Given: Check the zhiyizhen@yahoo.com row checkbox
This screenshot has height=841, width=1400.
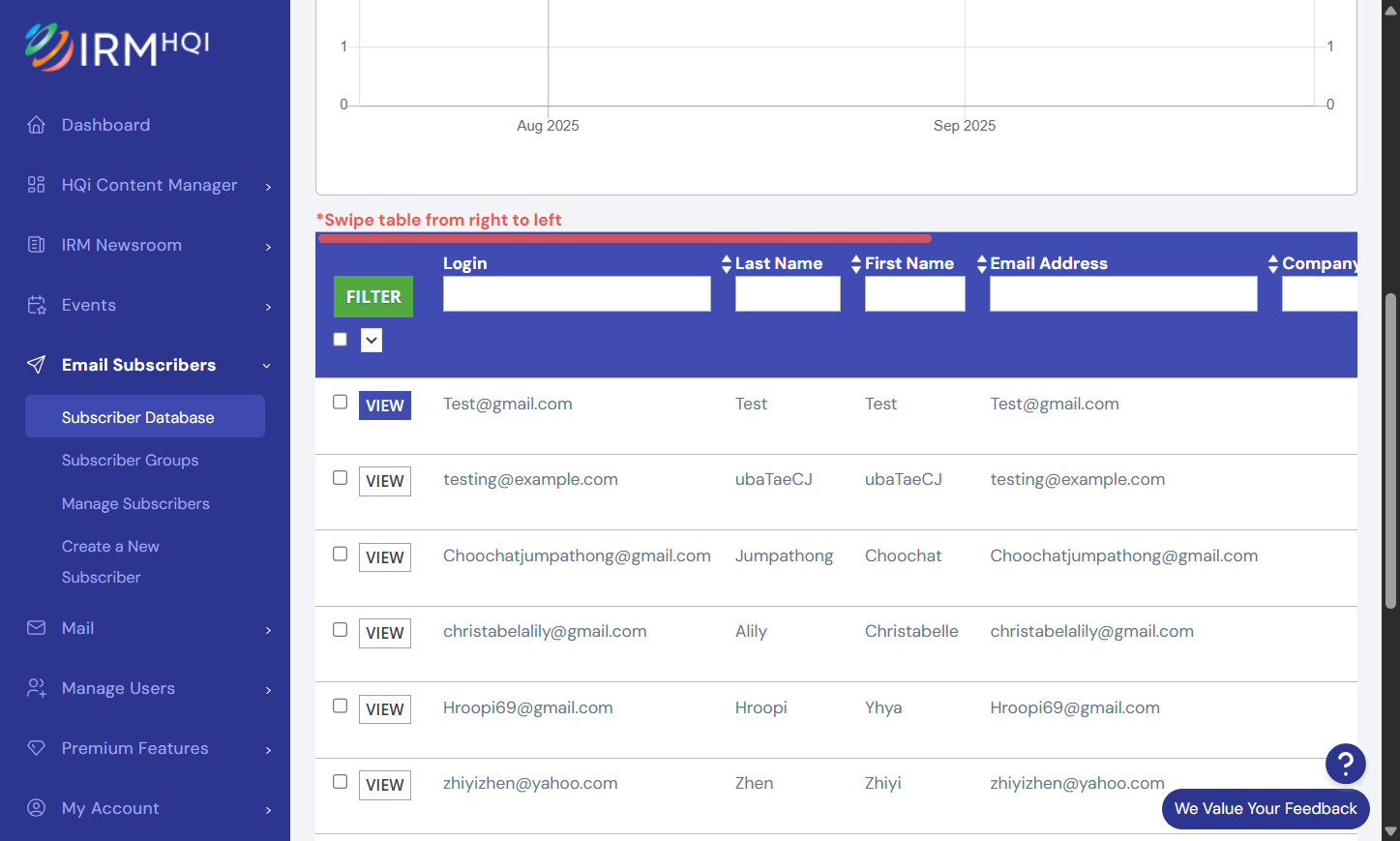Looking at the screenshot, I should [x=340, y=782].
